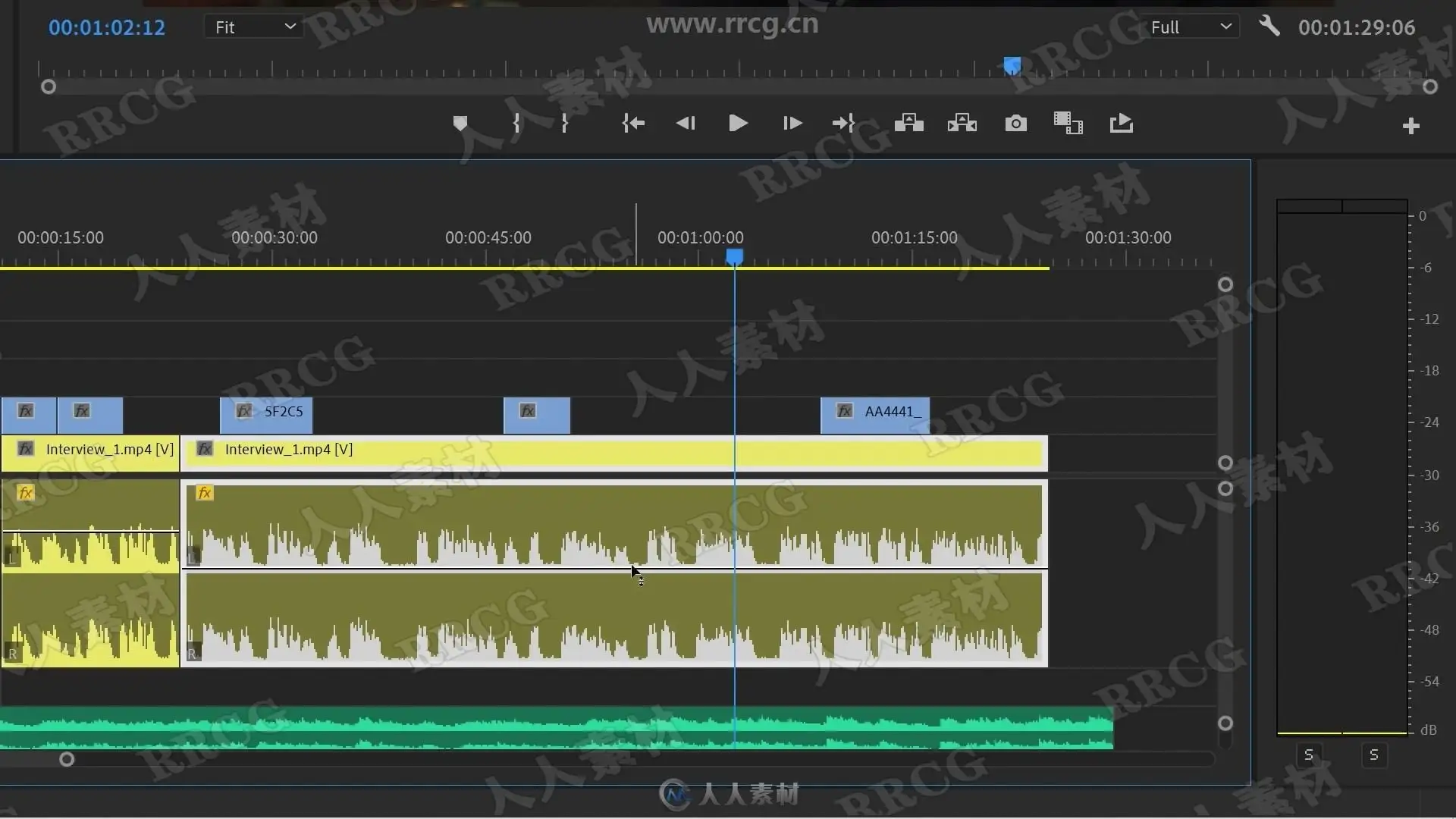The height and width of the screenshot is (819, 1456).
Task: Open the Fit zoom level dropdown
Action: tap(254, 27)
